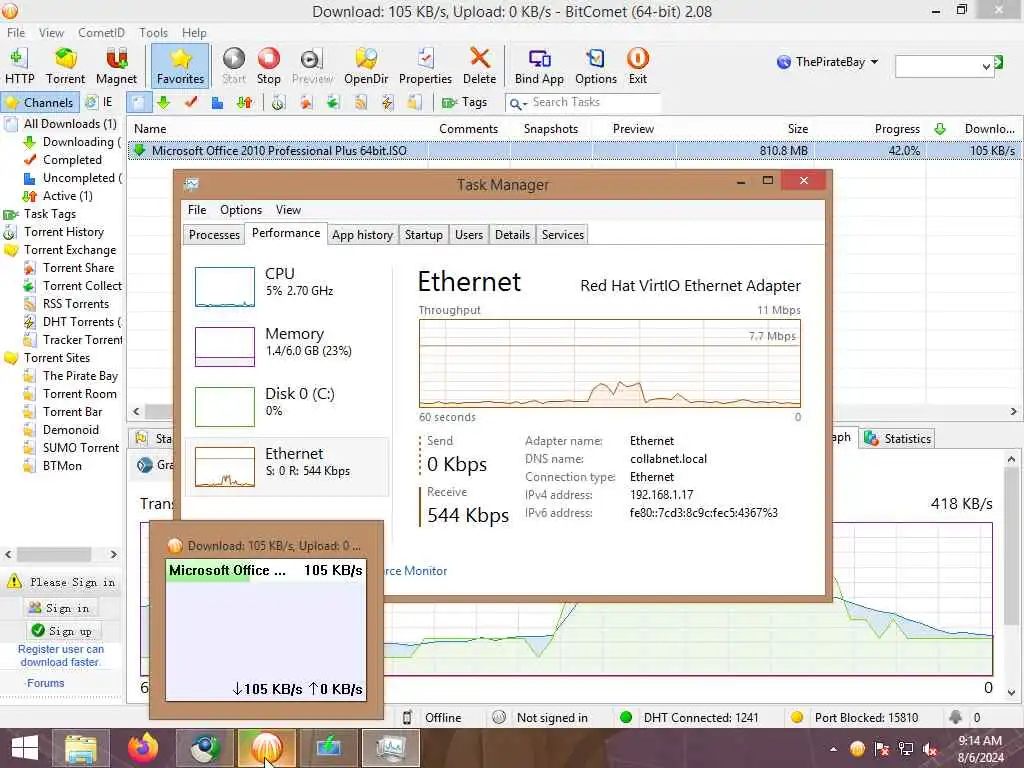Open Task Manager Startup tab
Image resolution: width=1024 pixels, height=768 pixels.
point(423,235)
